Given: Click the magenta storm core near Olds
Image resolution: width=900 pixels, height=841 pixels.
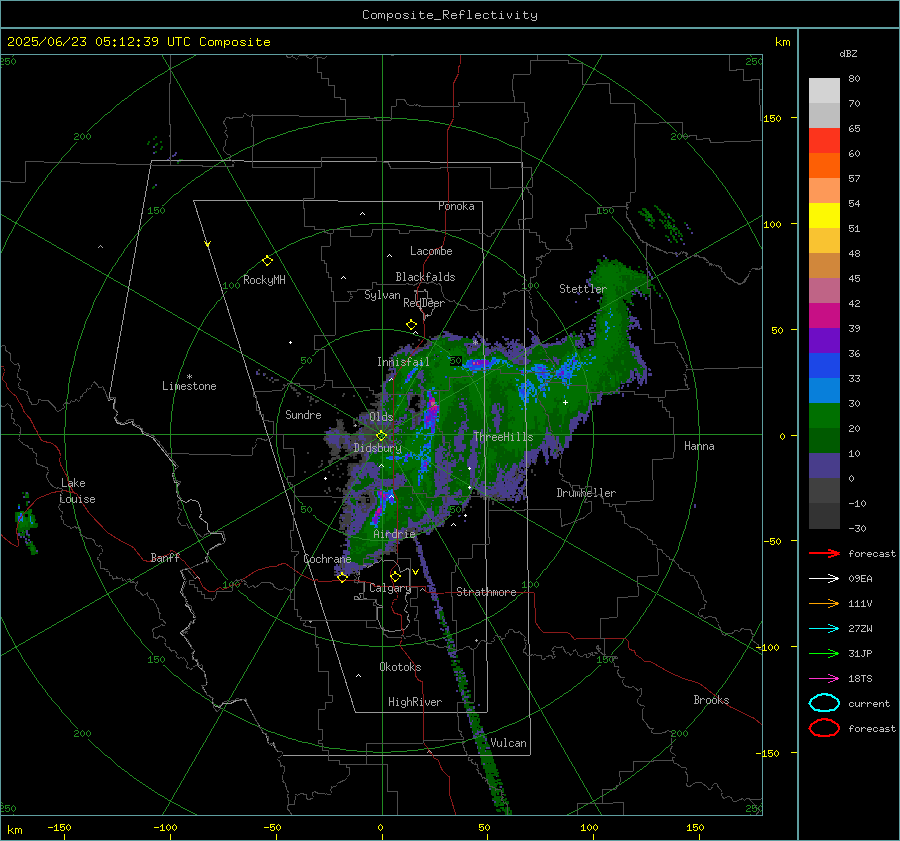Looking at the screenshot, I should click(432, 406).
